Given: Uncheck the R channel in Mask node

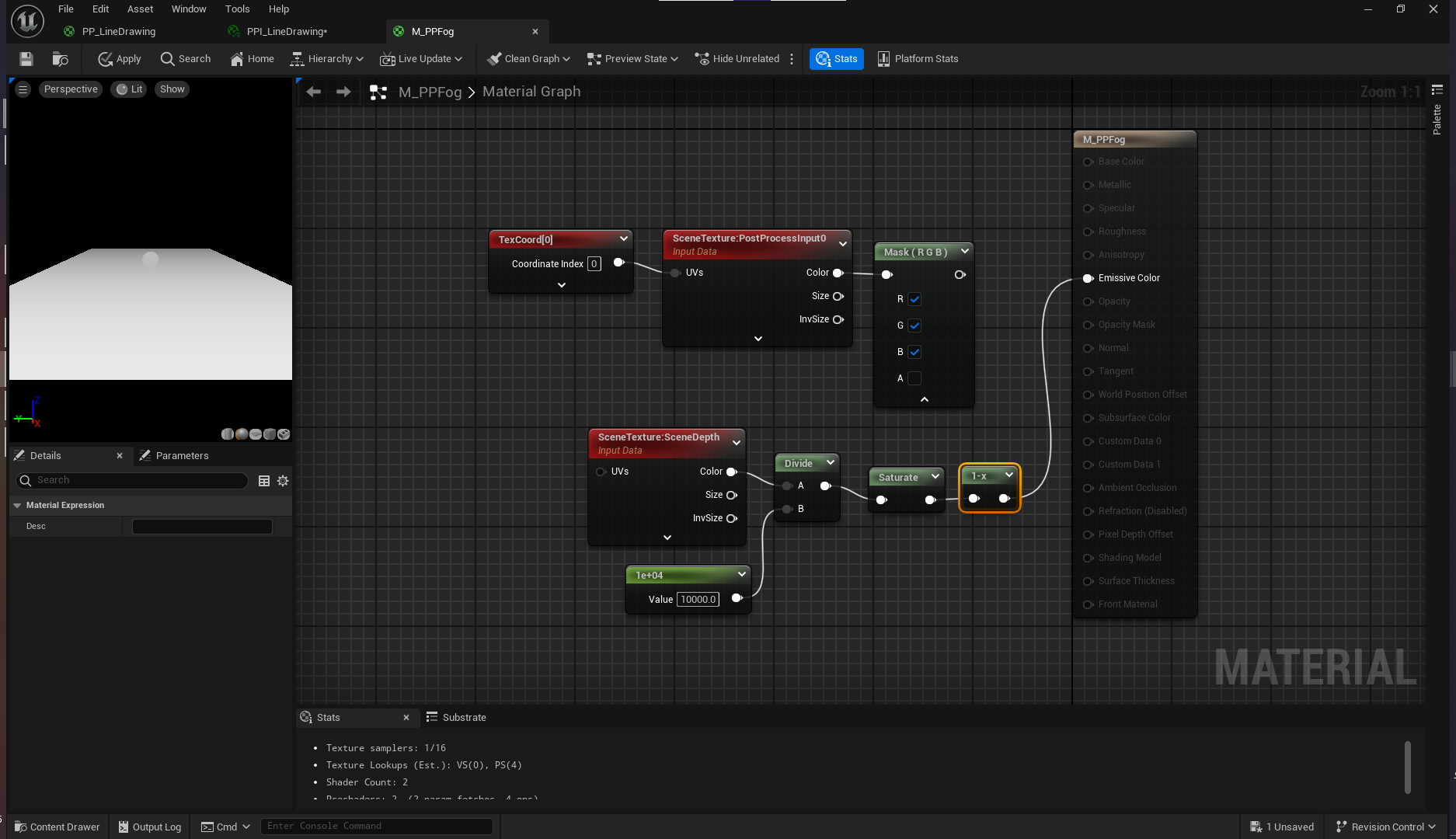Looking at the screenshot, I should coord(914,299).
